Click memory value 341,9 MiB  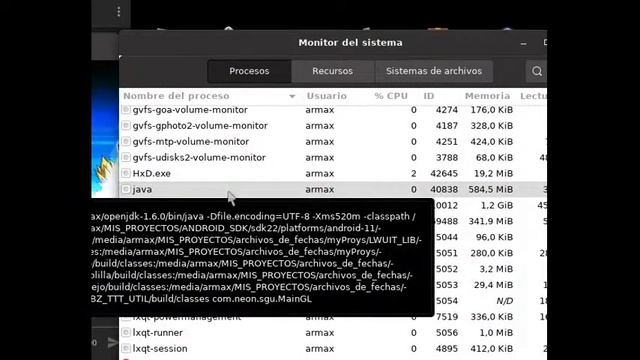491,221
